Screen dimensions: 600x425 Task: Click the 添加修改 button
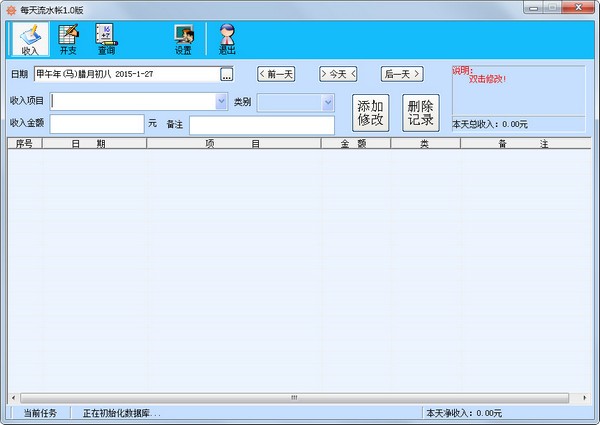click(x=370, y=113)
